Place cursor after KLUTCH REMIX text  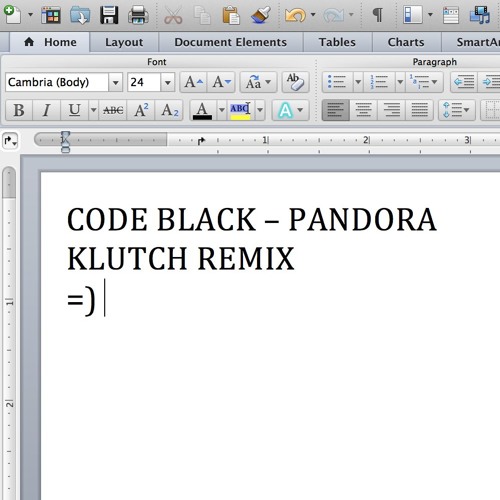tap(296, 258)
